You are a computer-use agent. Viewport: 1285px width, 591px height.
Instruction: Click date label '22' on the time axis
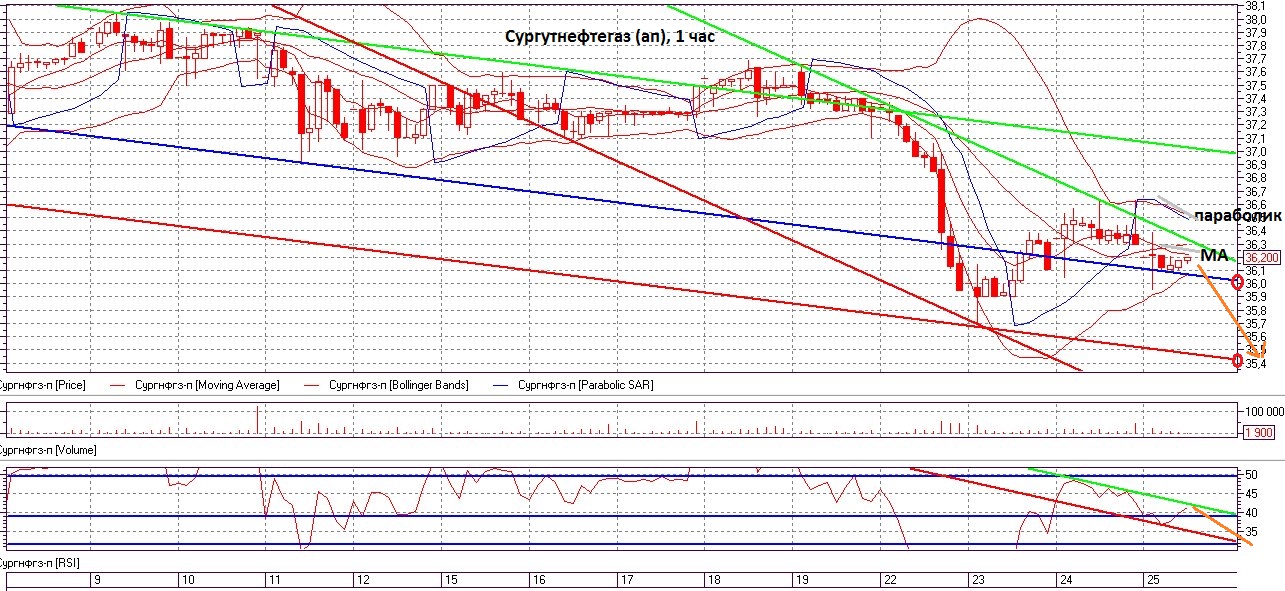[889, 580]
